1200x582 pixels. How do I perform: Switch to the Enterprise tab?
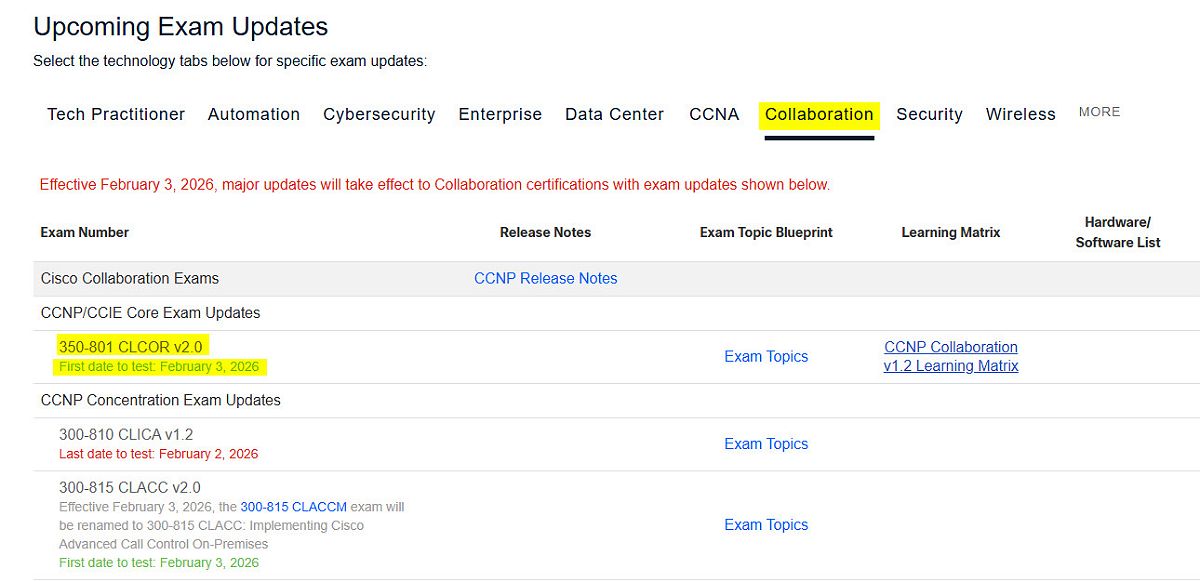(500, 114)
